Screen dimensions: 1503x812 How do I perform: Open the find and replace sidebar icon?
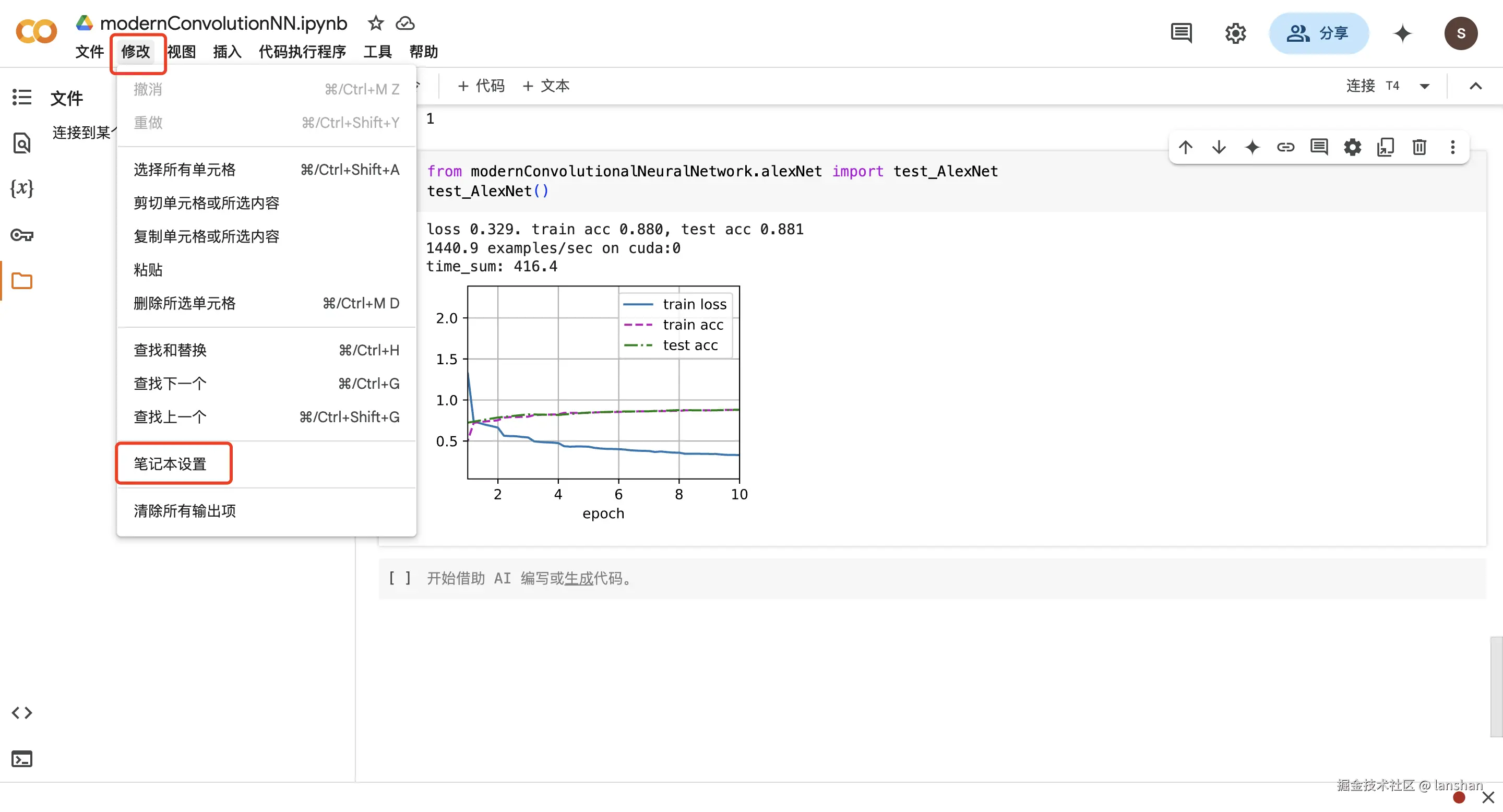[21, 143]
